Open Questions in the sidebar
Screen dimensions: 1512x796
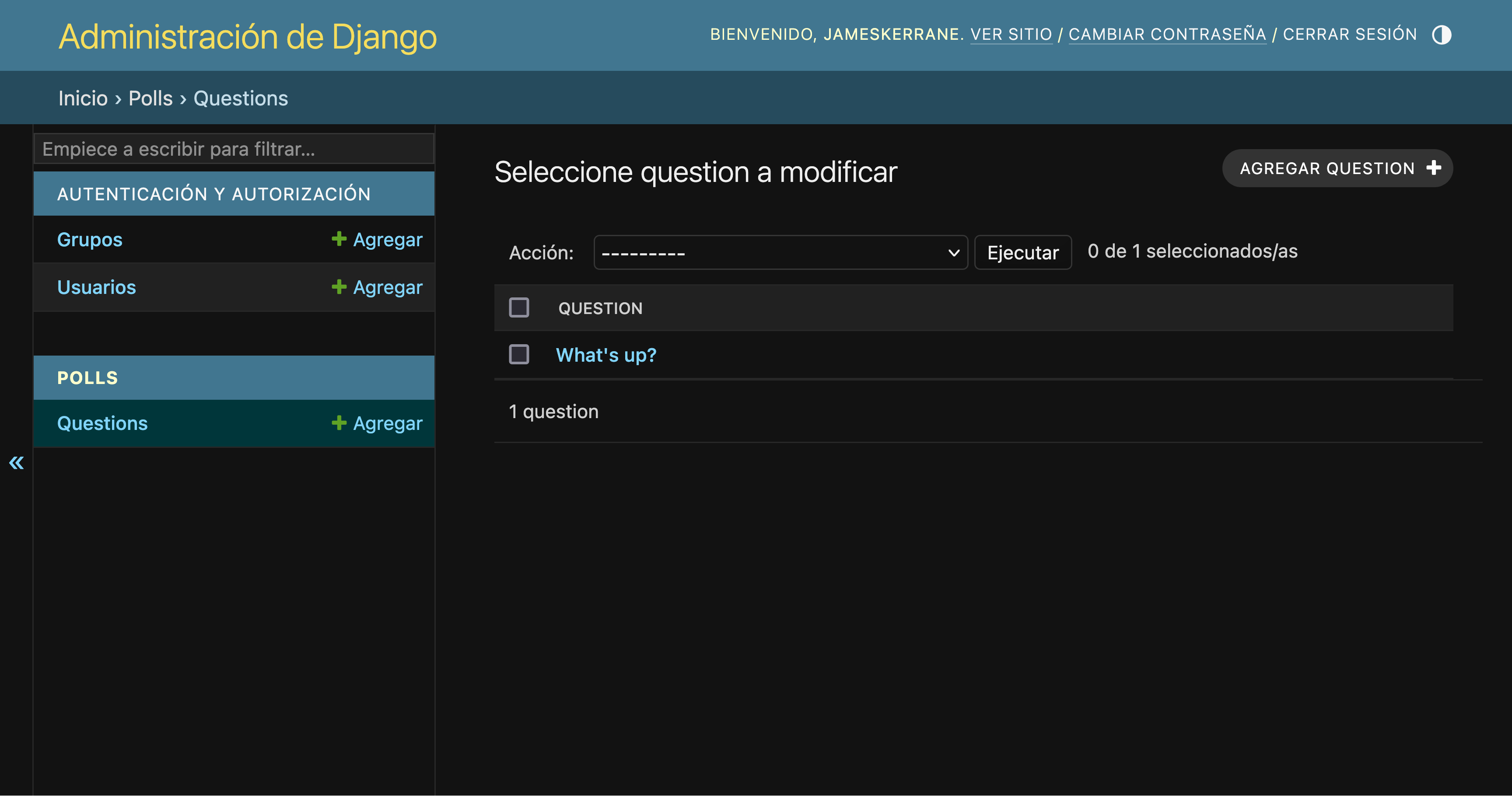click(x=102, y=423)
